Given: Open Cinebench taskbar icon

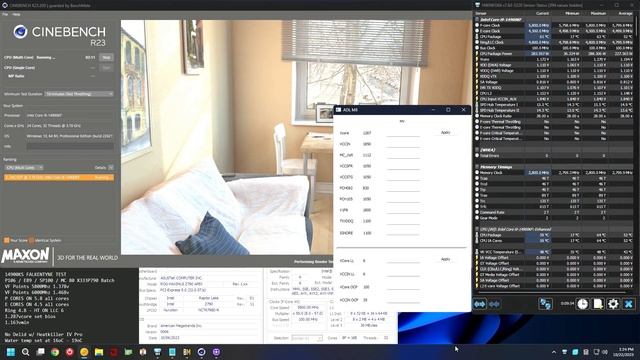Looking at the screenshot, I should point(201,352).
